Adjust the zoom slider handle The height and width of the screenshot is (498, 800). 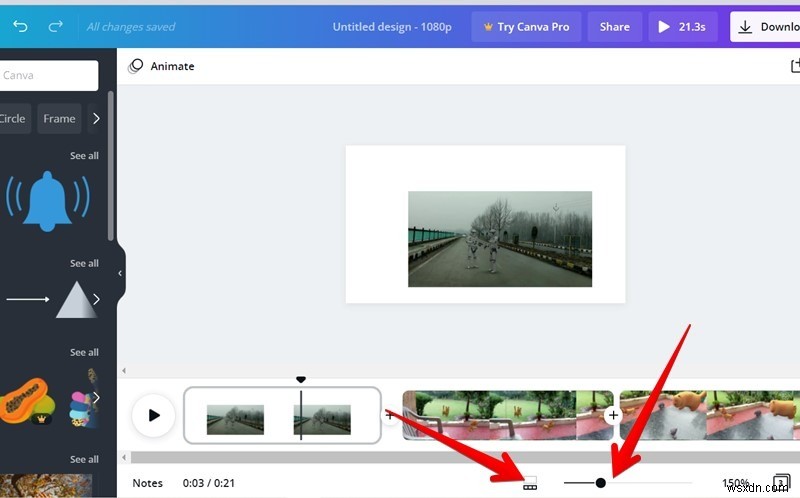(x=601, y=483)
